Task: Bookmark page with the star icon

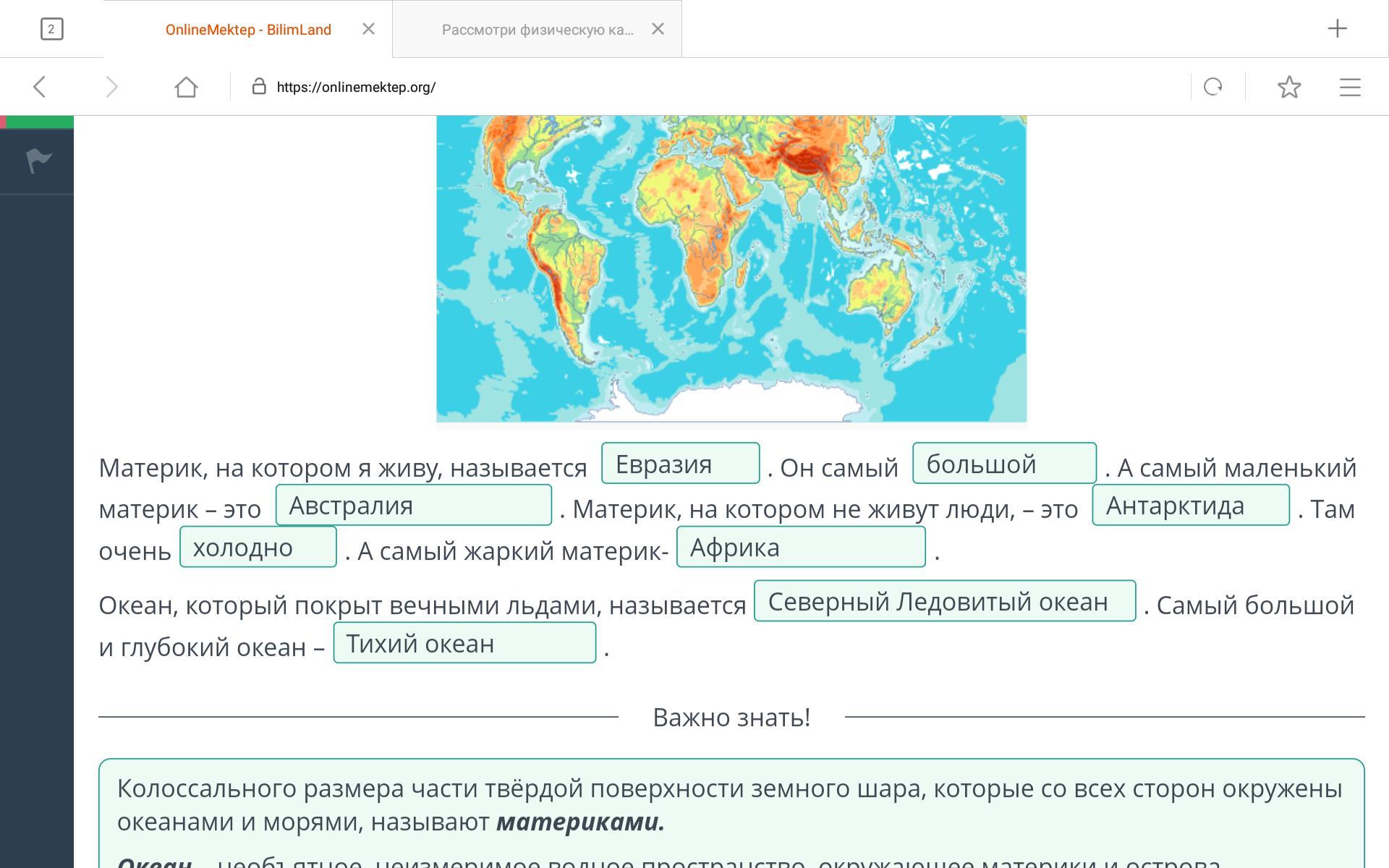Action: (x=1288, y=88)
